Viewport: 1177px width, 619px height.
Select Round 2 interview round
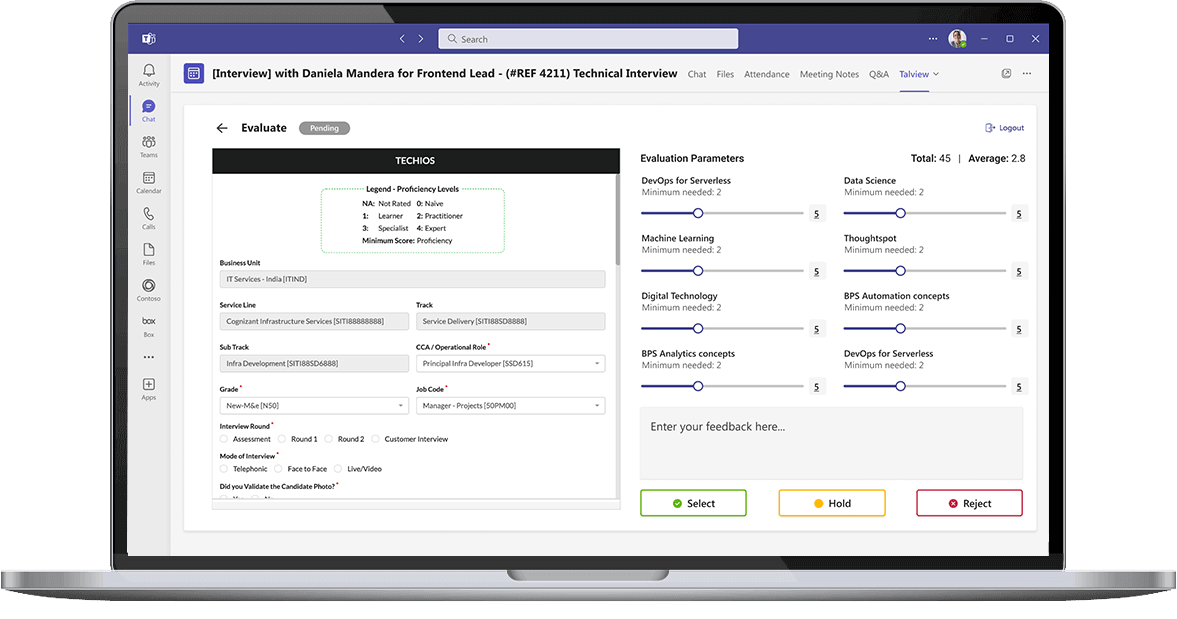(x=329, y=439)
